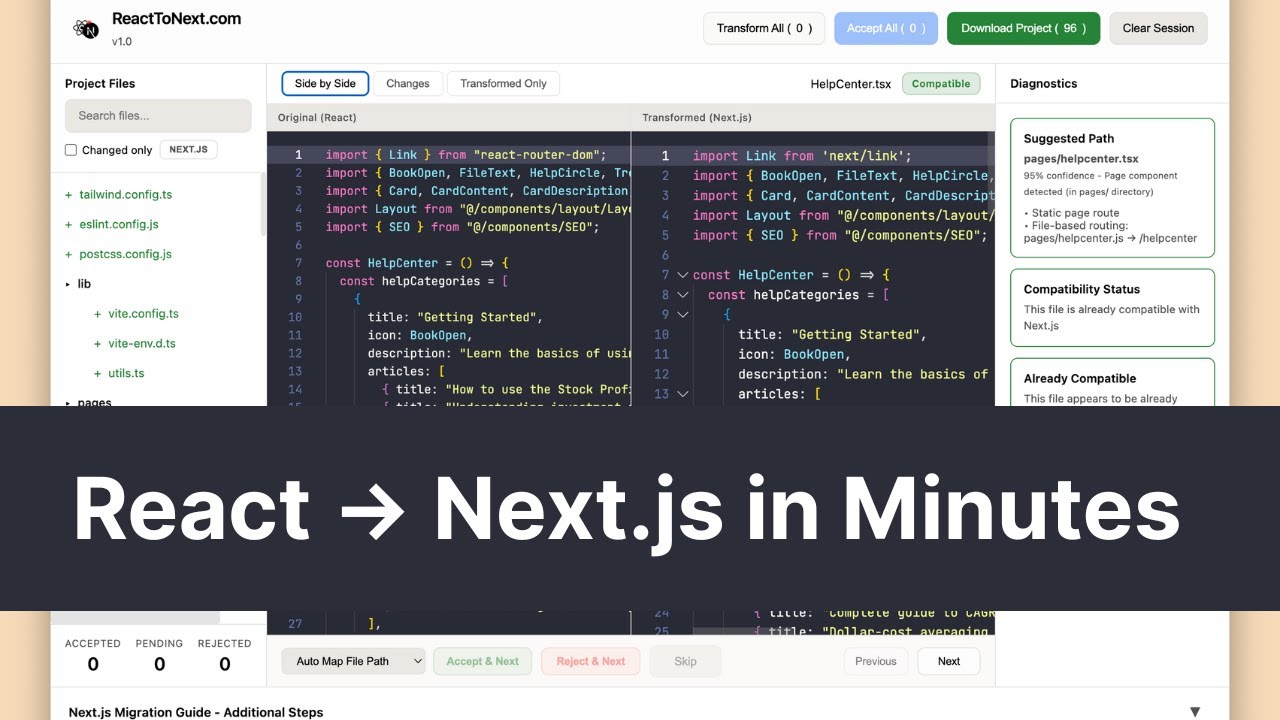Click line 1 import in Original pane
This screenshot has height=720, width=1280.
[x=466, y=155]
